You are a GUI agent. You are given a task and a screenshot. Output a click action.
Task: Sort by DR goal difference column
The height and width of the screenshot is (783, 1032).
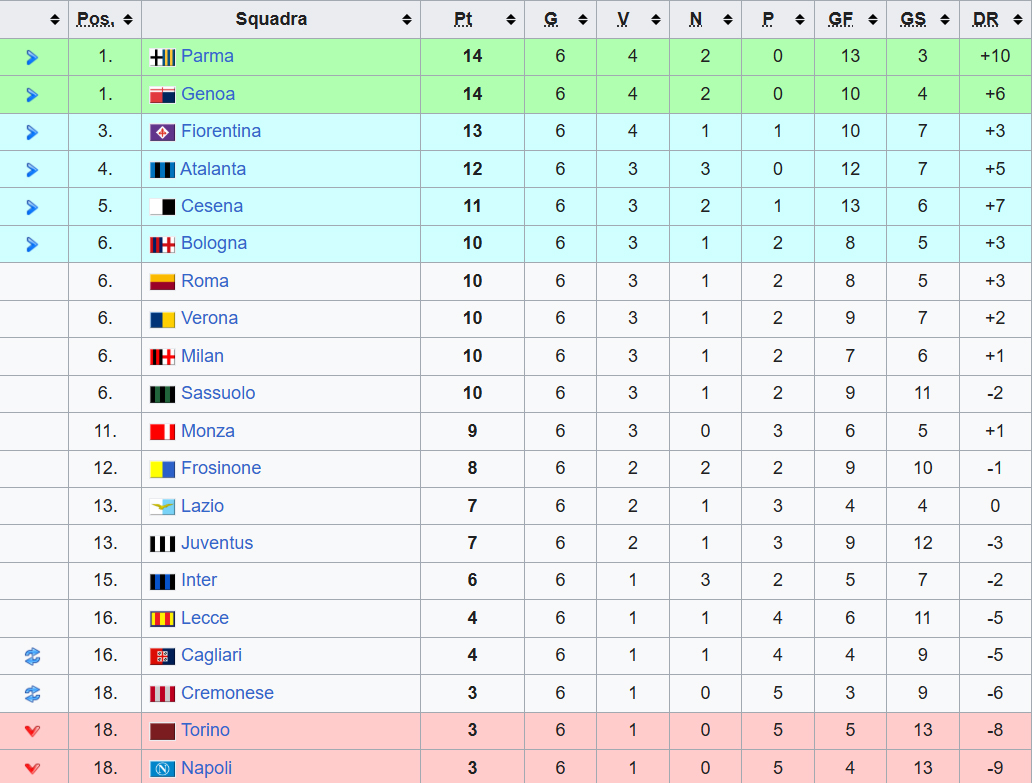pos(994,19)
